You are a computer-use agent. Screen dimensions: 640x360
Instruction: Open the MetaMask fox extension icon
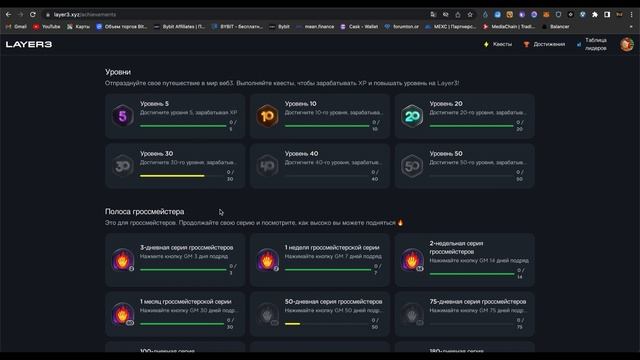[546, 14]
